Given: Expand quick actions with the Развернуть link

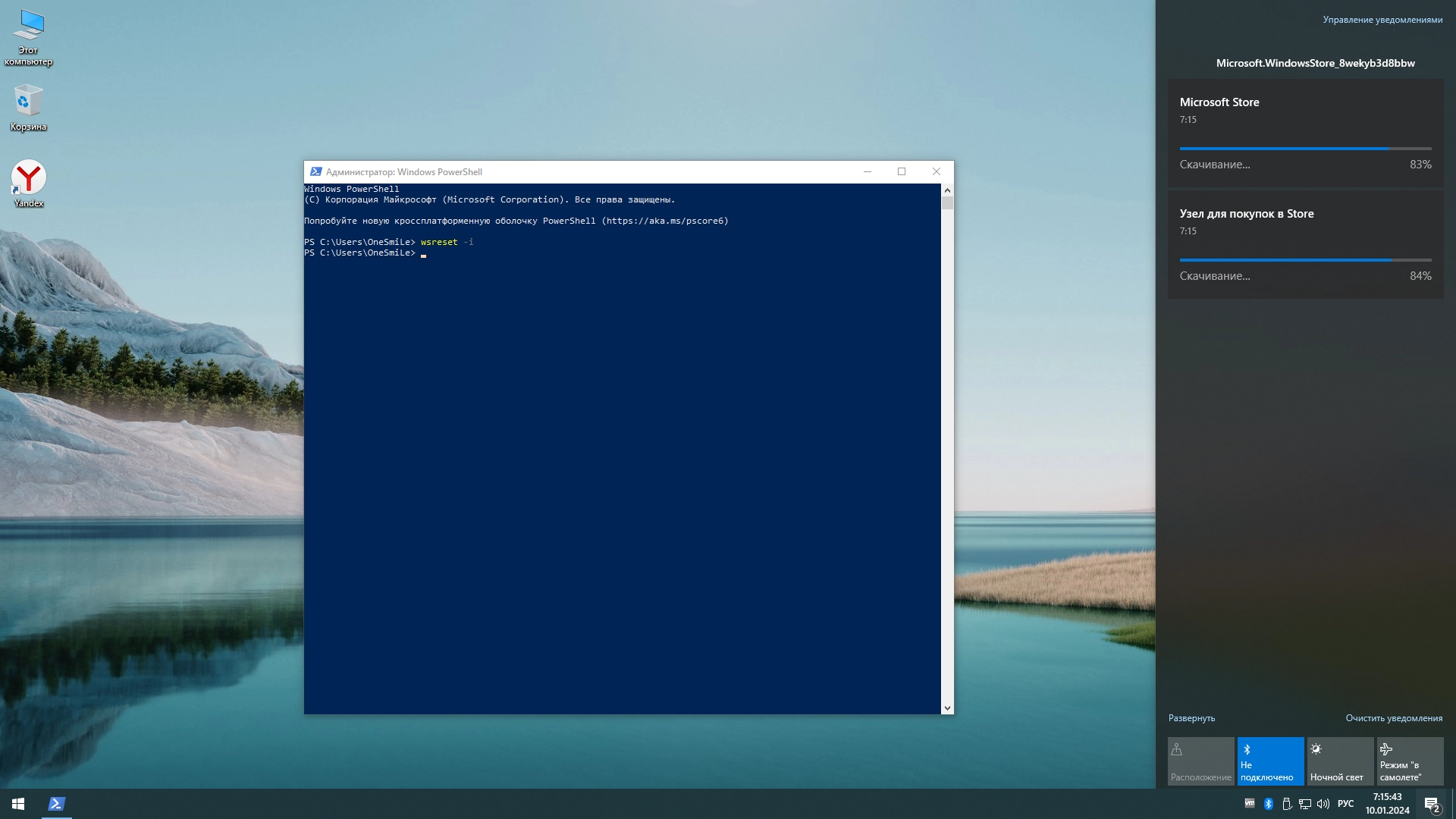Looking at the screenshot, I should tap(1191, 718).
